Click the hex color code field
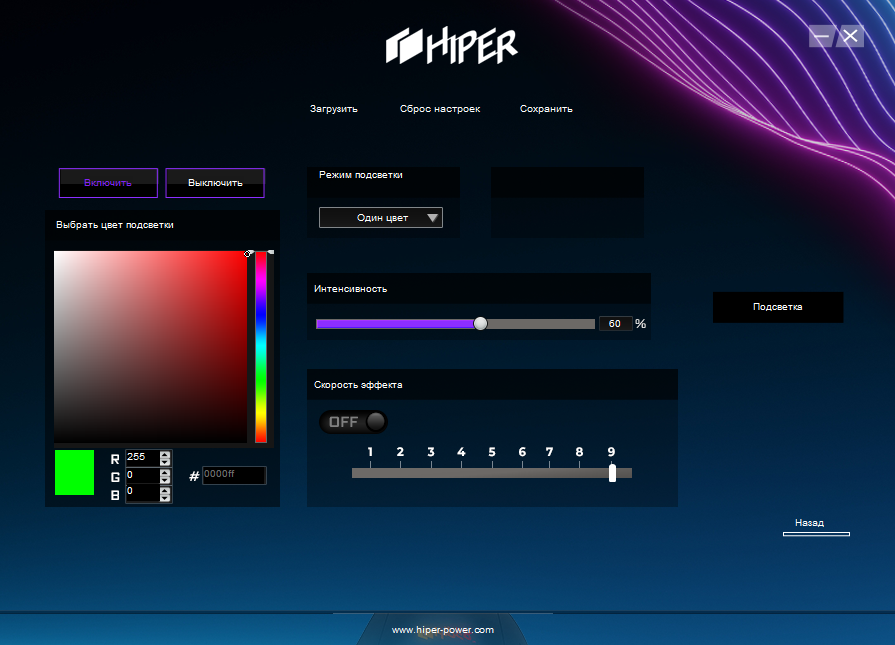Screen dimensions: 895x645 [x=234, y=475]
